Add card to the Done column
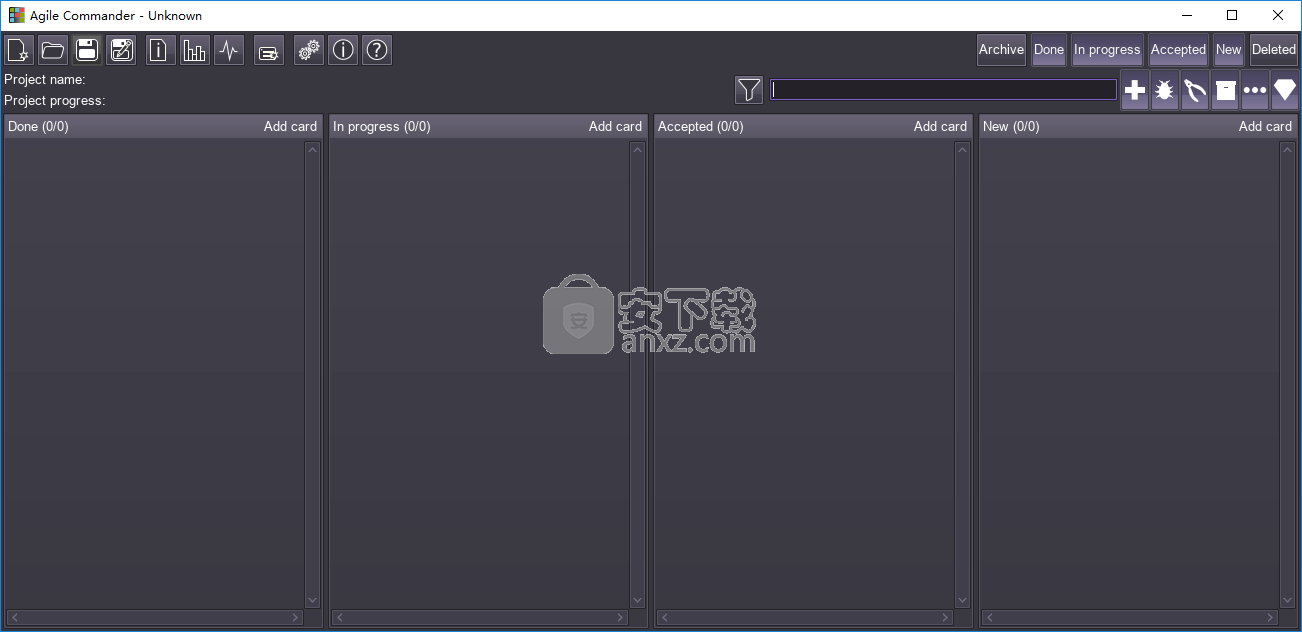The image size is (1302, 632). 290,126
